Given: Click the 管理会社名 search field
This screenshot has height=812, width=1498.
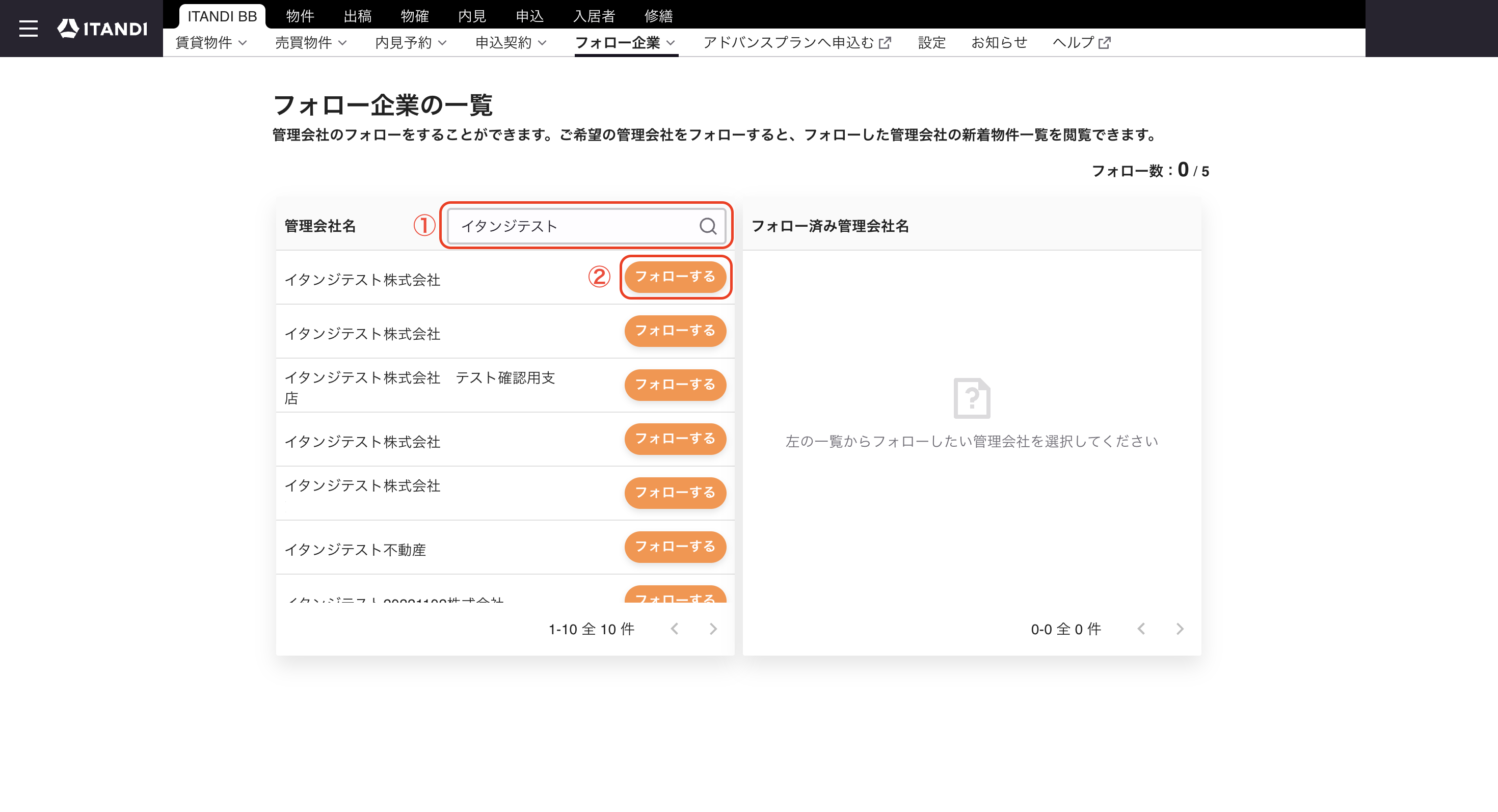Looking at the screenshot, I should (x=586, y=226).
